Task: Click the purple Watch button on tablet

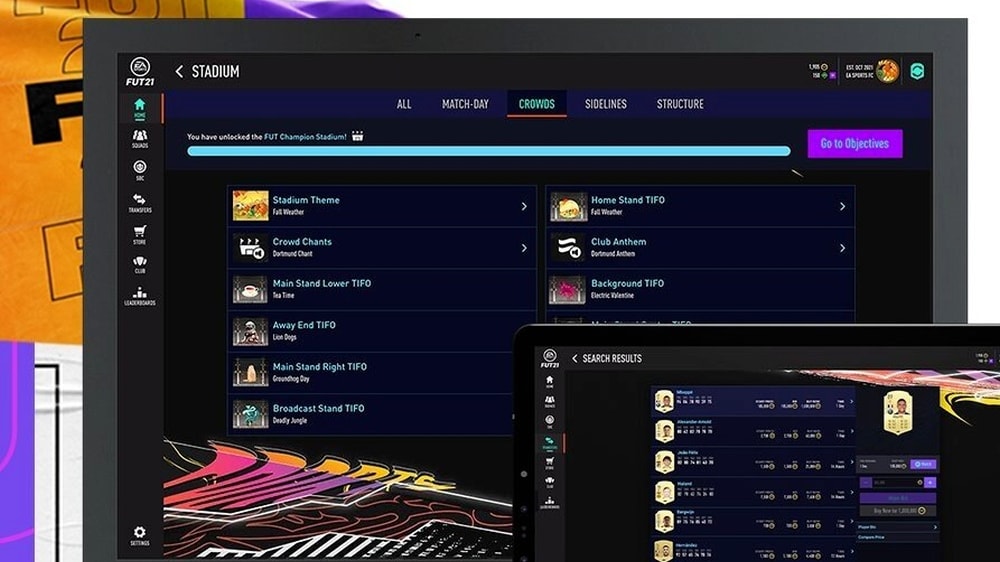Action: [x=923, y=464]
